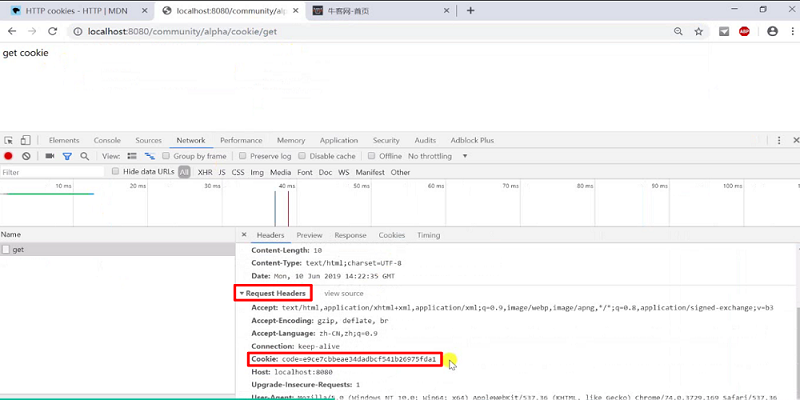Open the Audits panel
Image resolution: width=800 pixels, height=400 pixels.
[x=425, y=140]
